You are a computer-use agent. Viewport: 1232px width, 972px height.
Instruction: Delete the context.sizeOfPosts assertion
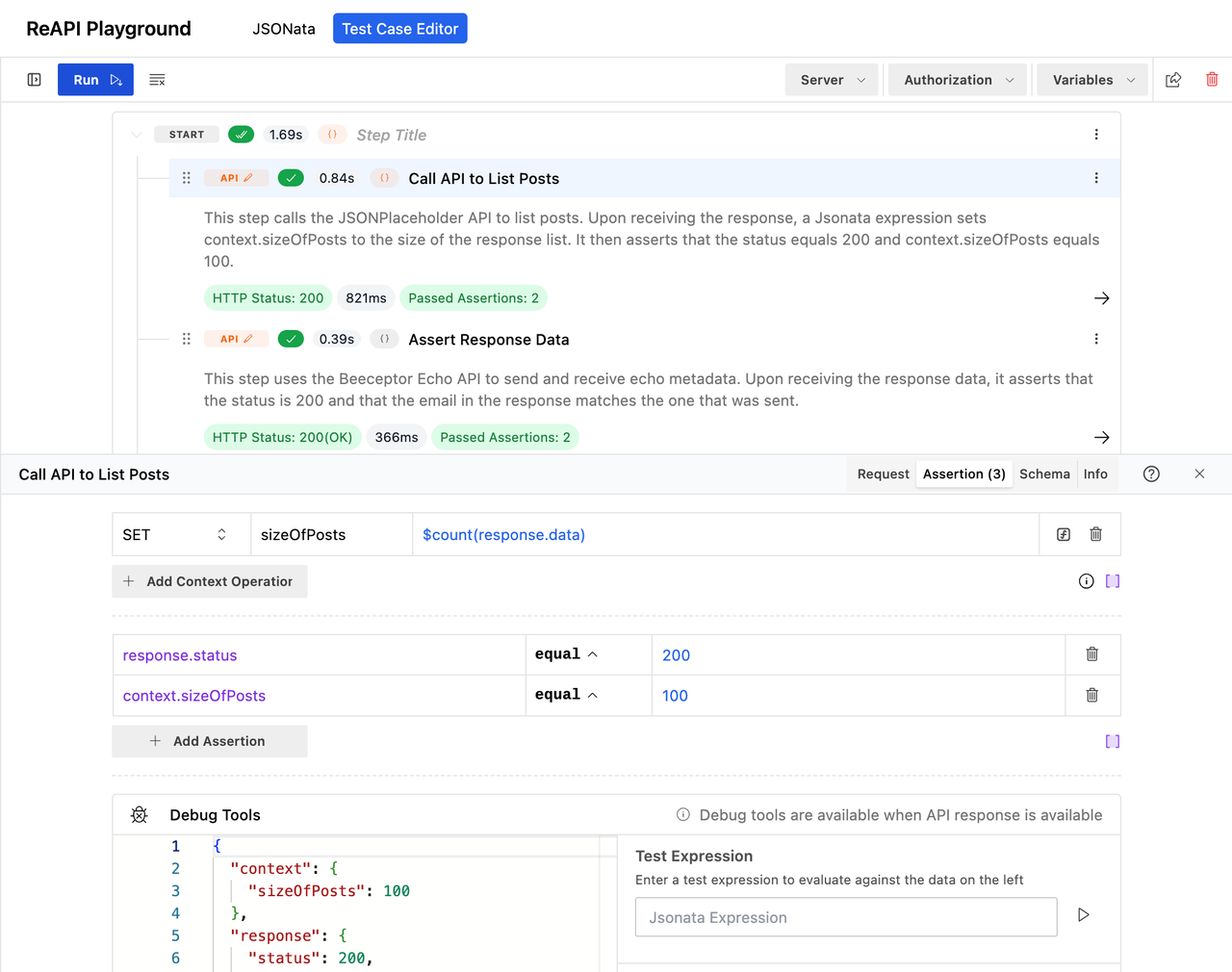click(1092, 695)
